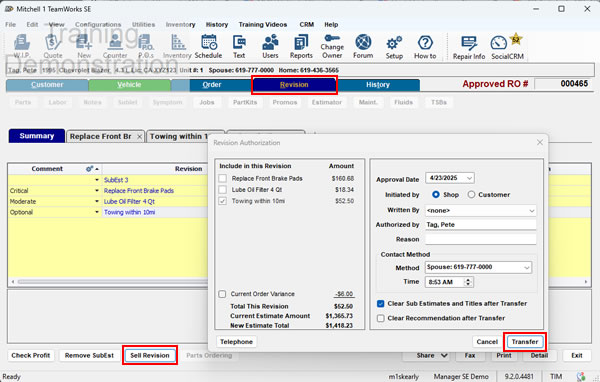Open the Training Videos menu
The height and width of the screenshot is (382, 600).
pos(263,24)
